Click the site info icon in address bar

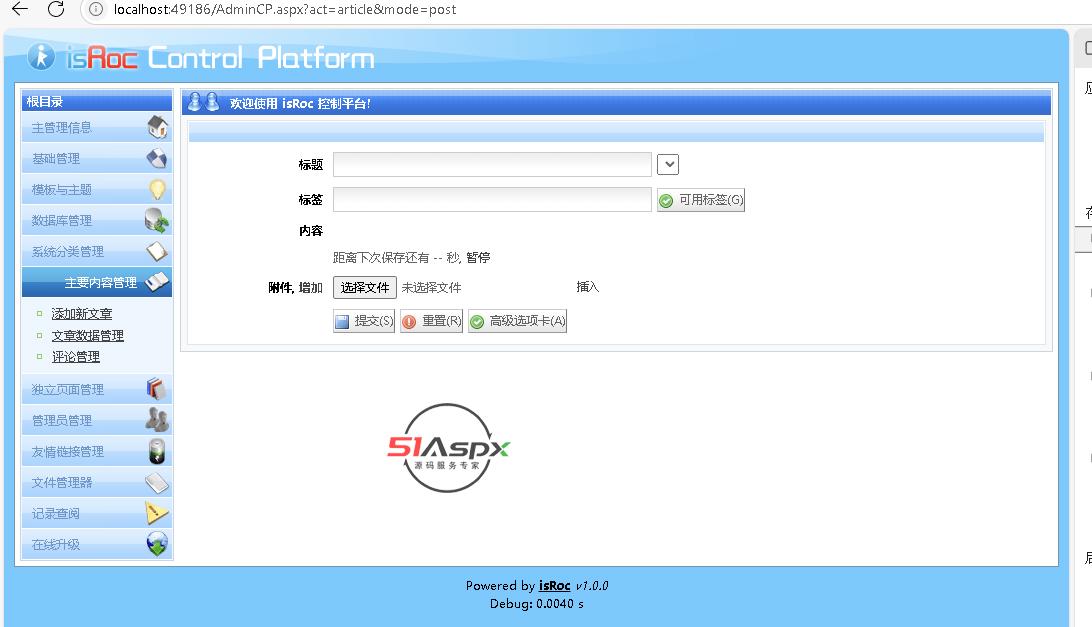pos(96,9)
